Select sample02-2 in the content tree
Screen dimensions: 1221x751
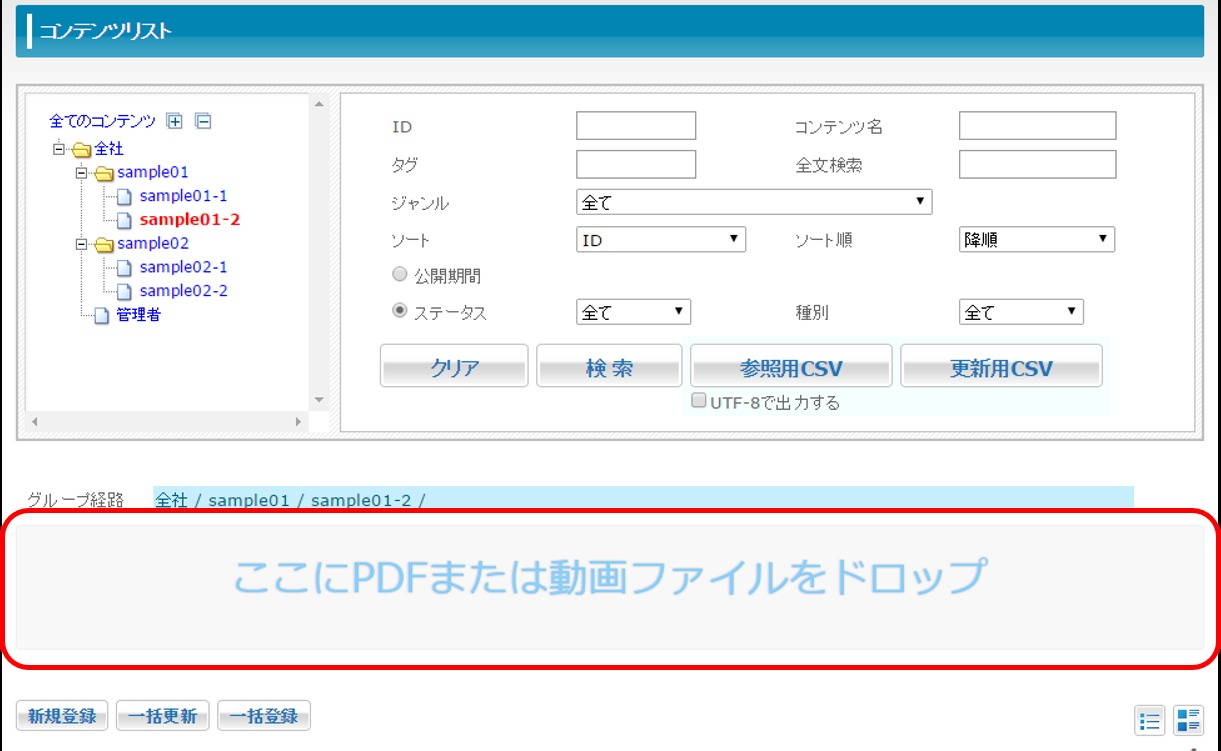pos(183,291)
